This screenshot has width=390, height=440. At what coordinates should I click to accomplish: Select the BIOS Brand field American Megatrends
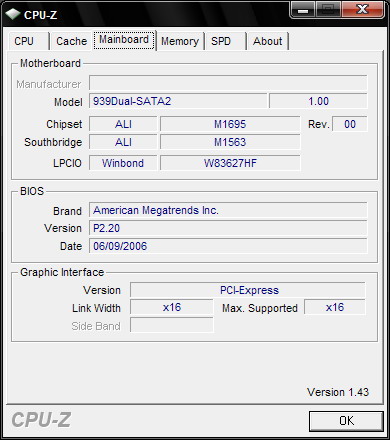tap(228, 210)
